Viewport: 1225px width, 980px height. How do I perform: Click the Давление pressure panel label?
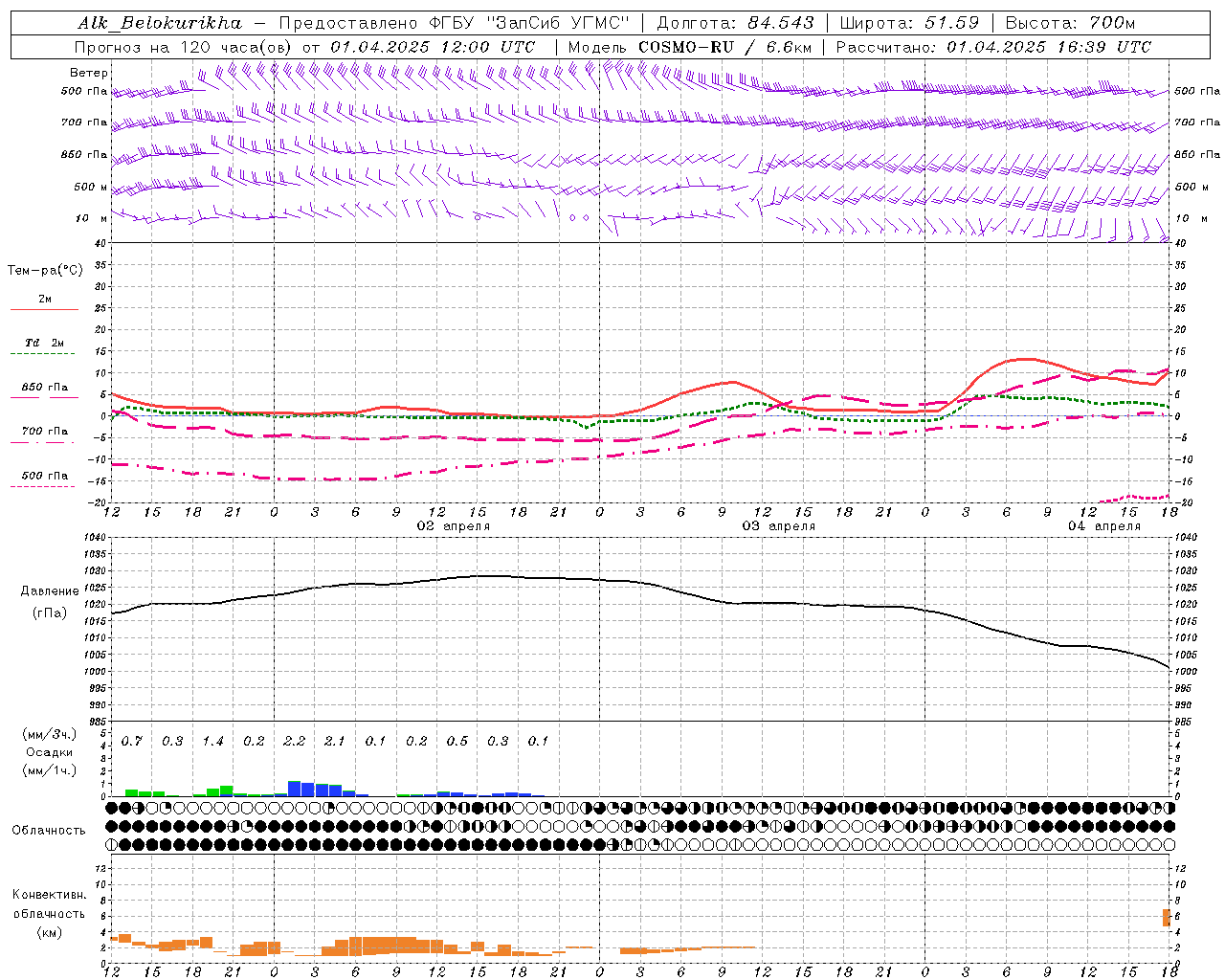click(49, 591)
